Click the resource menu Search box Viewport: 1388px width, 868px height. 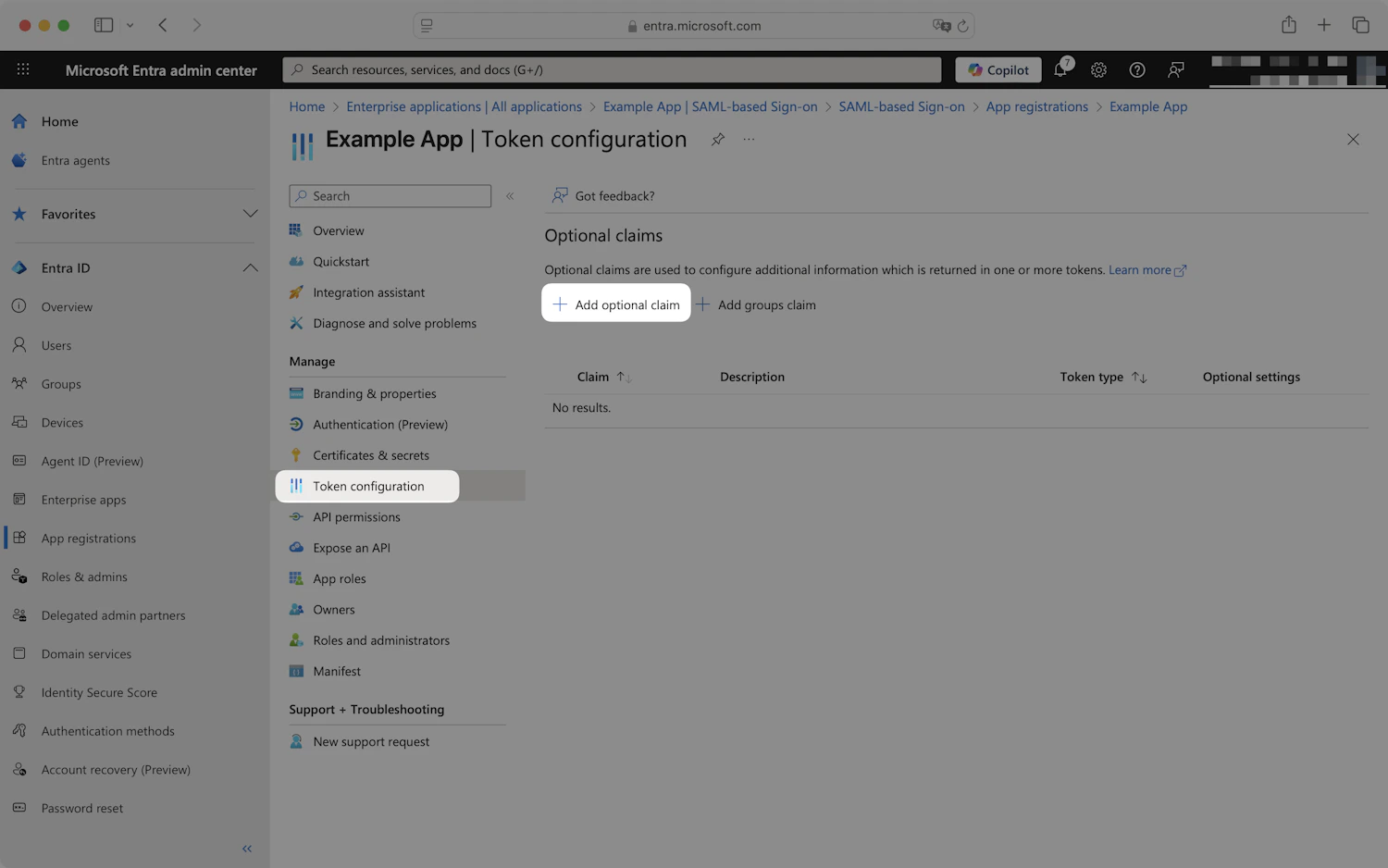tap(390, 196)
